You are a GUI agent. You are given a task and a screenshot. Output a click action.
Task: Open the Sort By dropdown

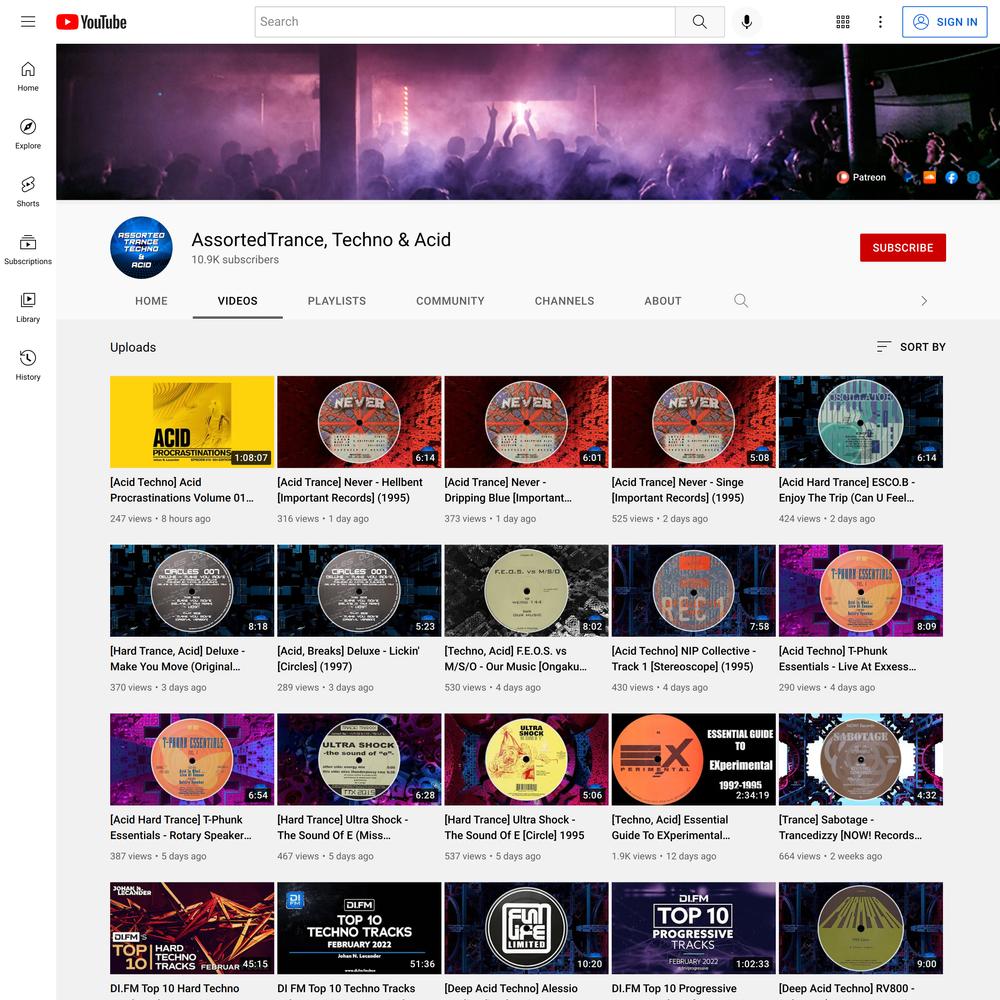pos(911,347)
